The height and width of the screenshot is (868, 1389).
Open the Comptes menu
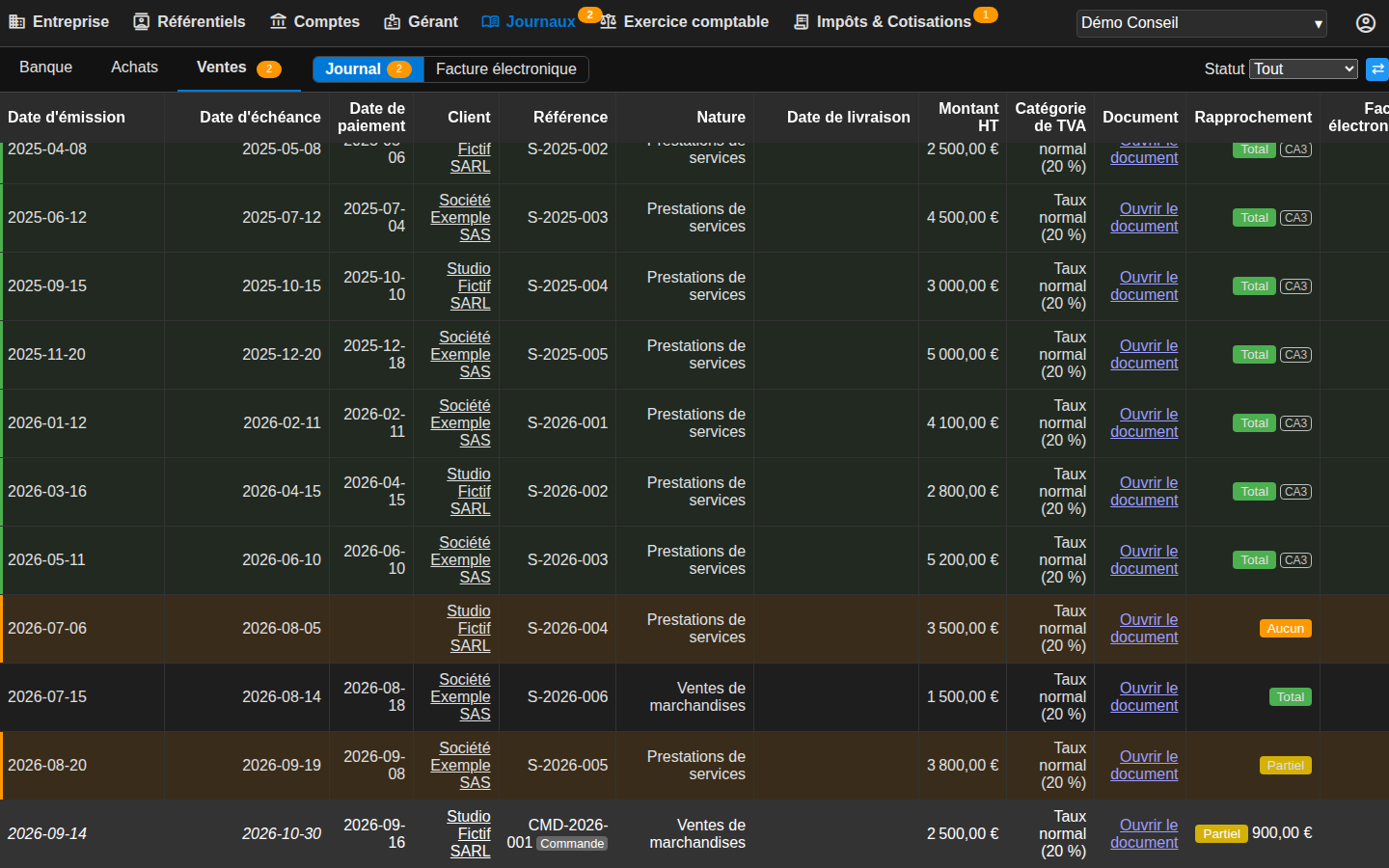coord(314,21)
